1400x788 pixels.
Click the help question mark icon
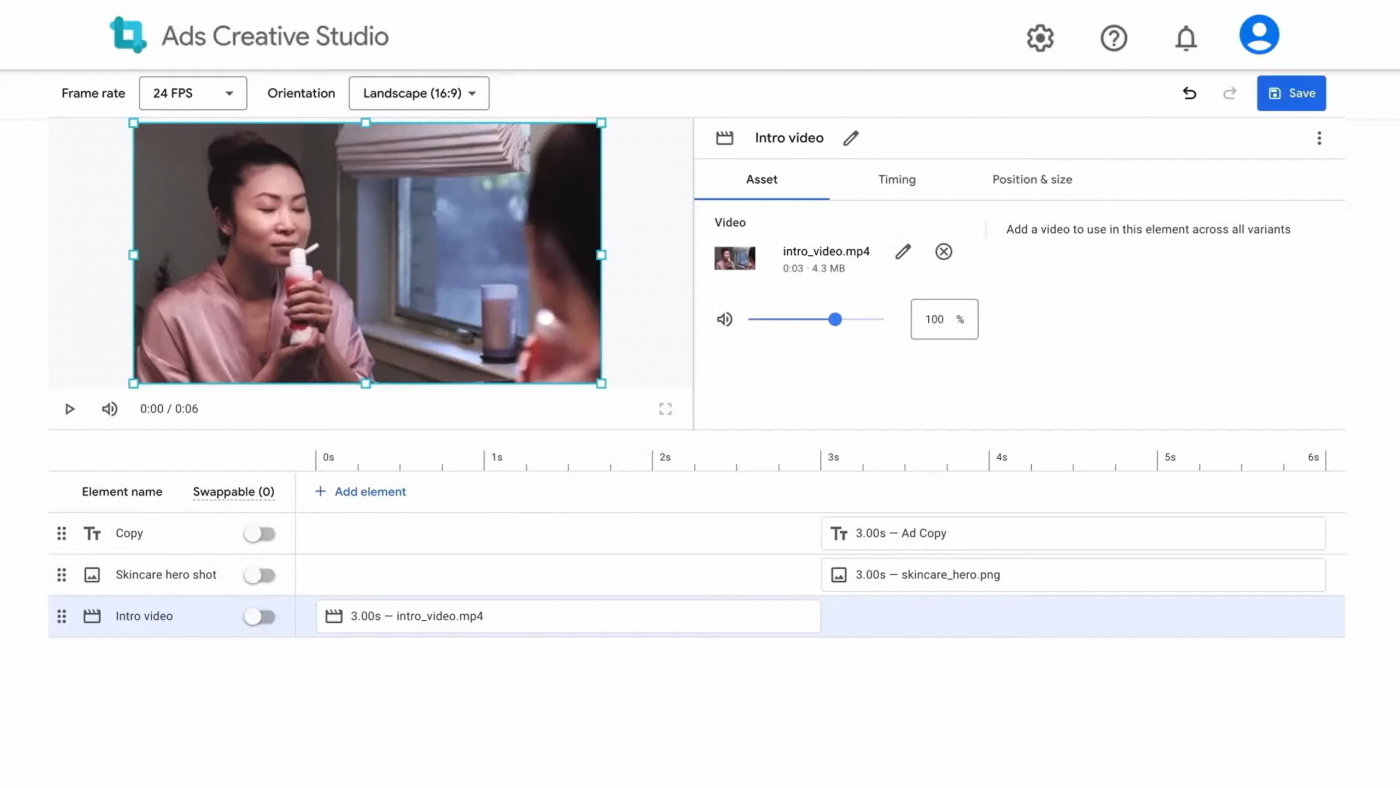[x=1113, y=38]
